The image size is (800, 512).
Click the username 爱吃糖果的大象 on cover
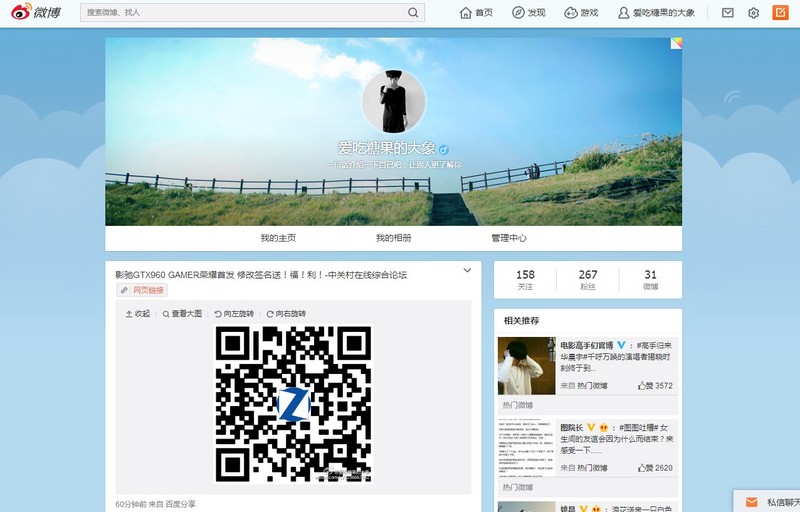tap(387, 148)
